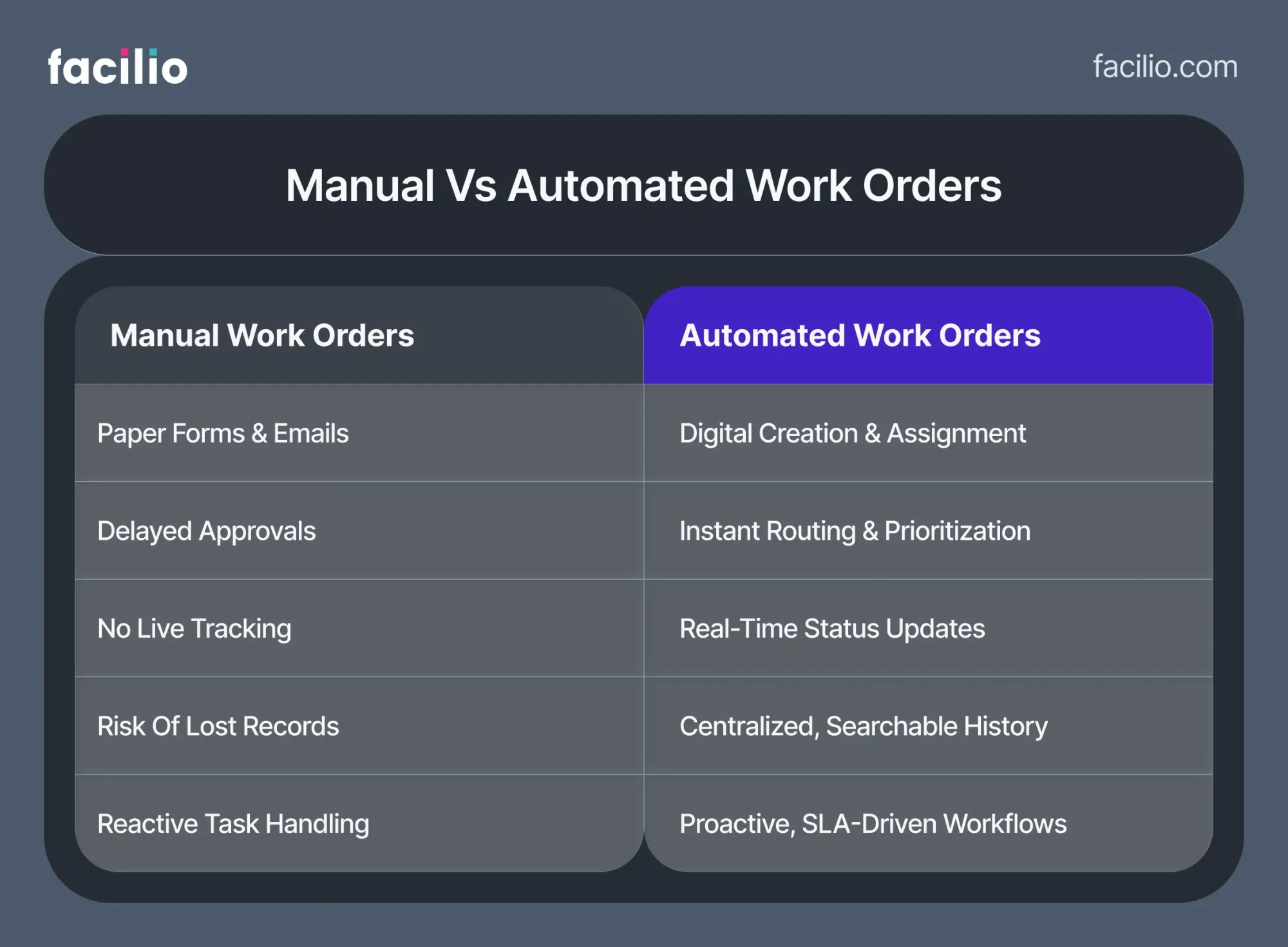Screen dimensions: 1288x947
Task: Select the Manual Work Orders column header
Action: point(264,336)
